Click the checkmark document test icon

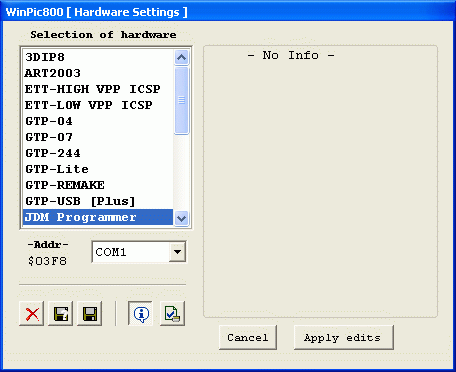[x=172, y=313]
